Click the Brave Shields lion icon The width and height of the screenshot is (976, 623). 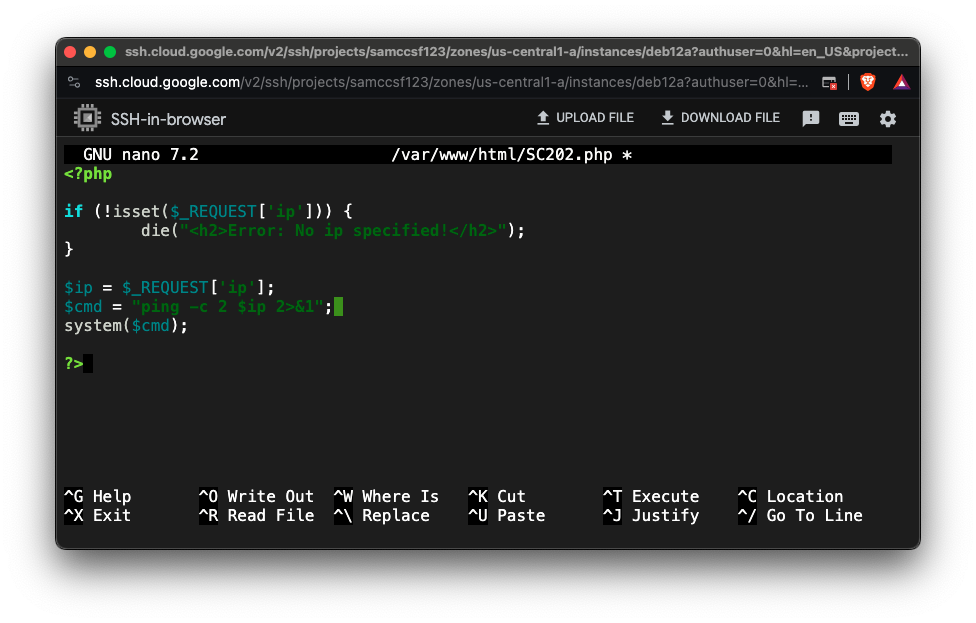click(x=867, y=82)
